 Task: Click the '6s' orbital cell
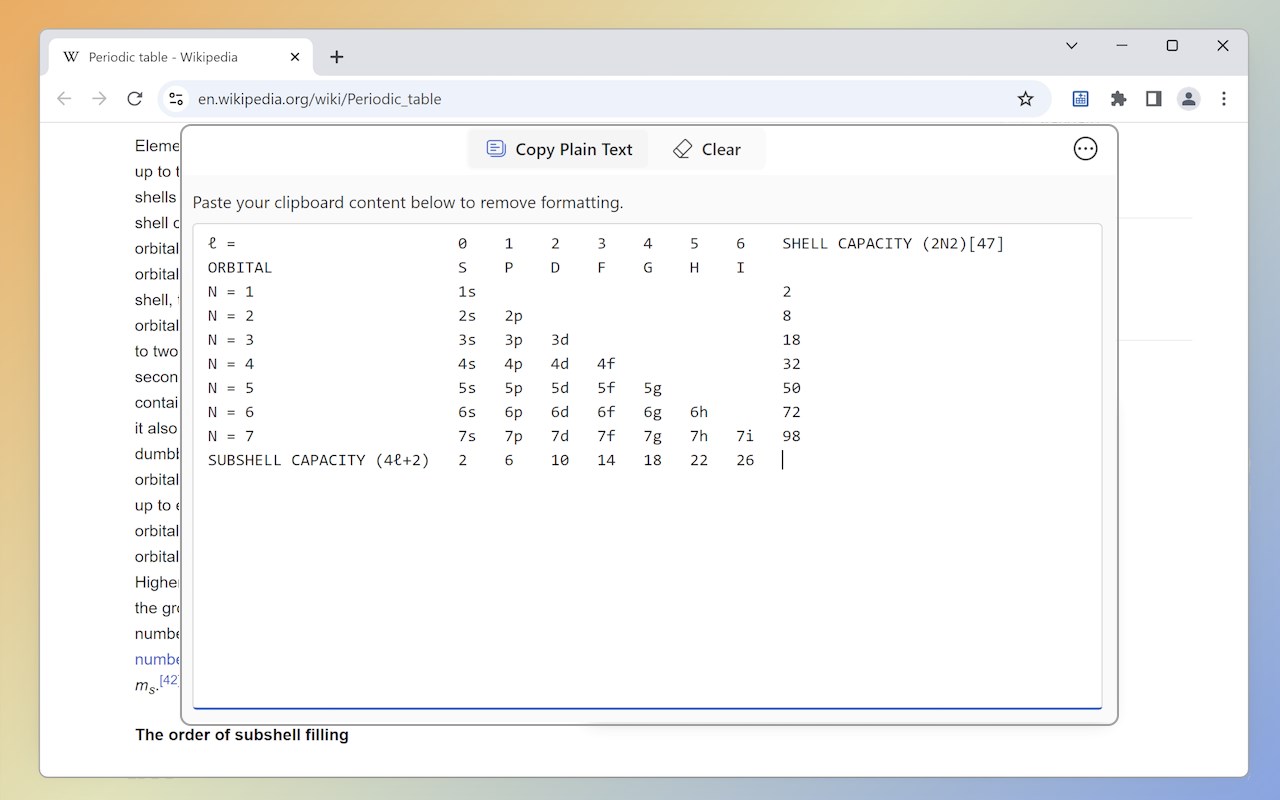(x=467, y=411)
